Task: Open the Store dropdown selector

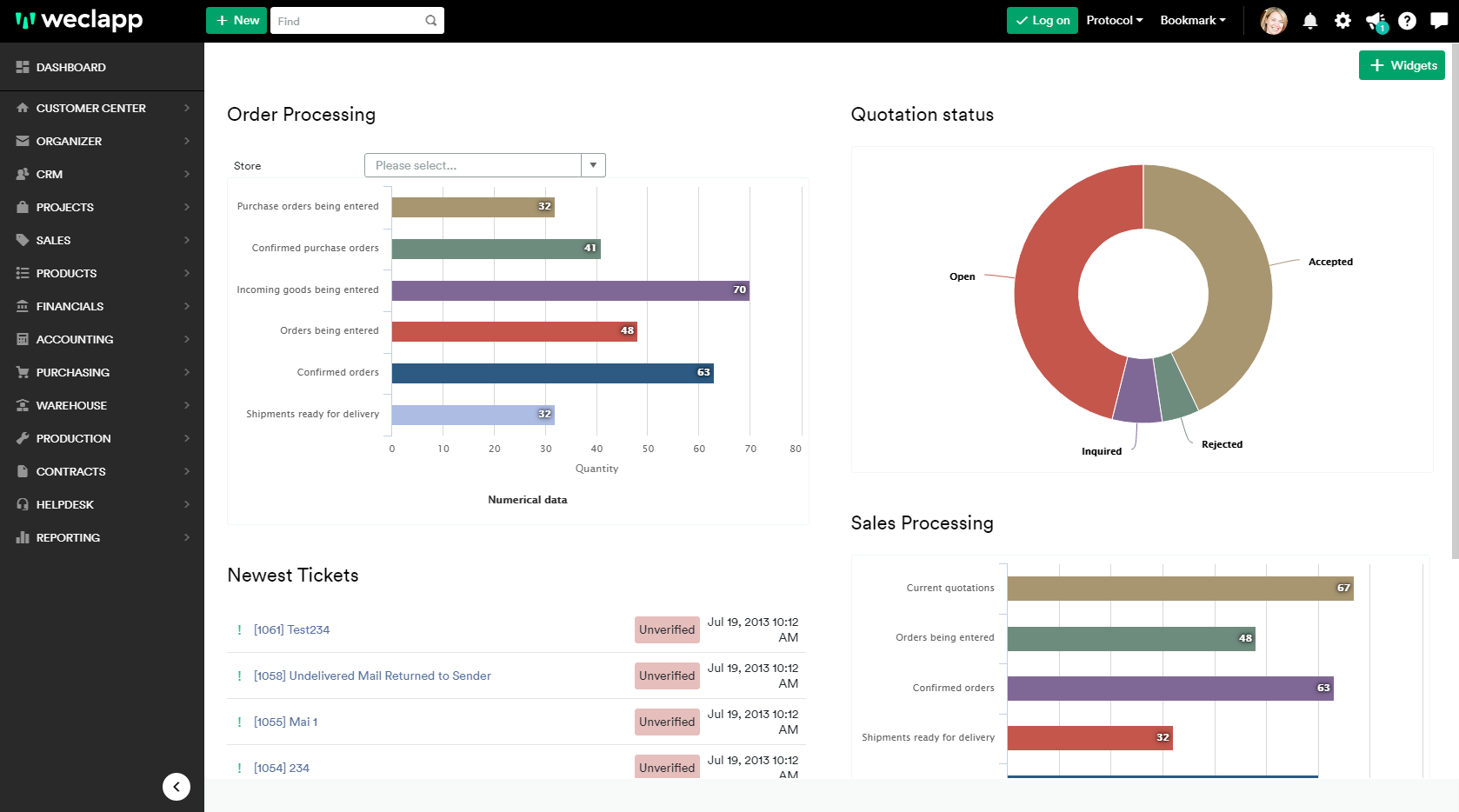Action: pyautogui.click(x=484, y=165)
